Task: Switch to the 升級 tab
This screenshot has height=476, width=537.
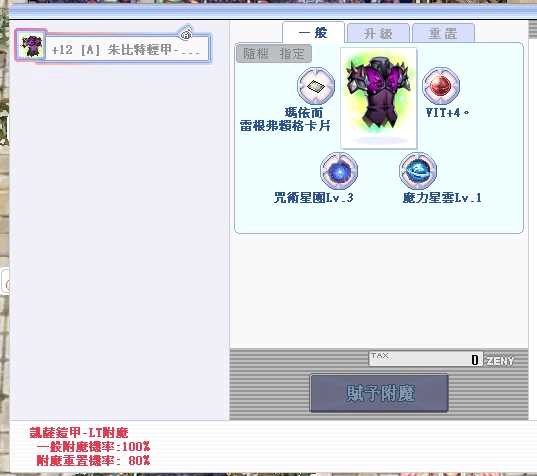Action: [378, 34]
